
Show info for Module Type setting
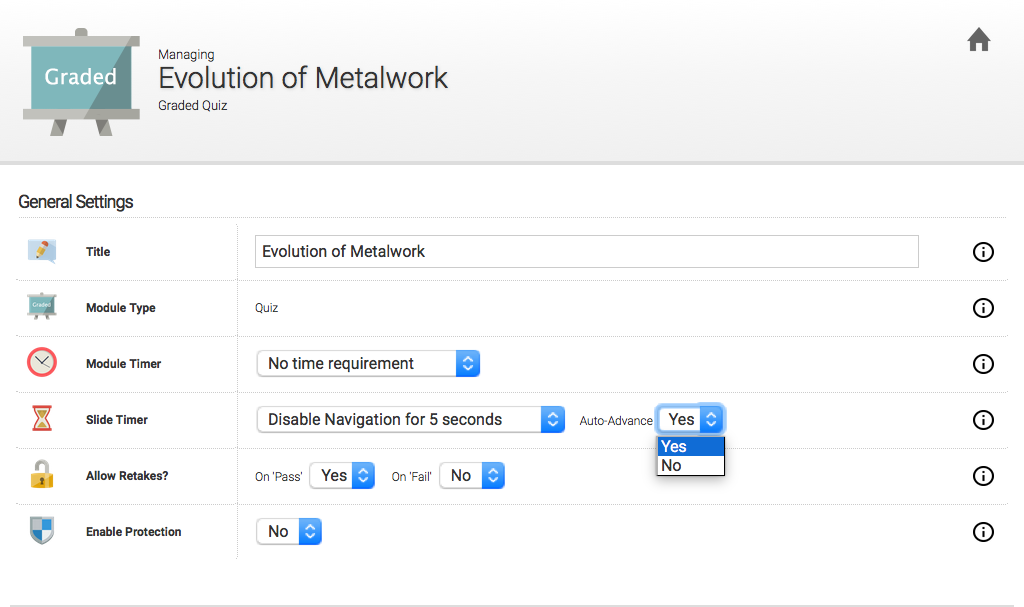point(983,308)
